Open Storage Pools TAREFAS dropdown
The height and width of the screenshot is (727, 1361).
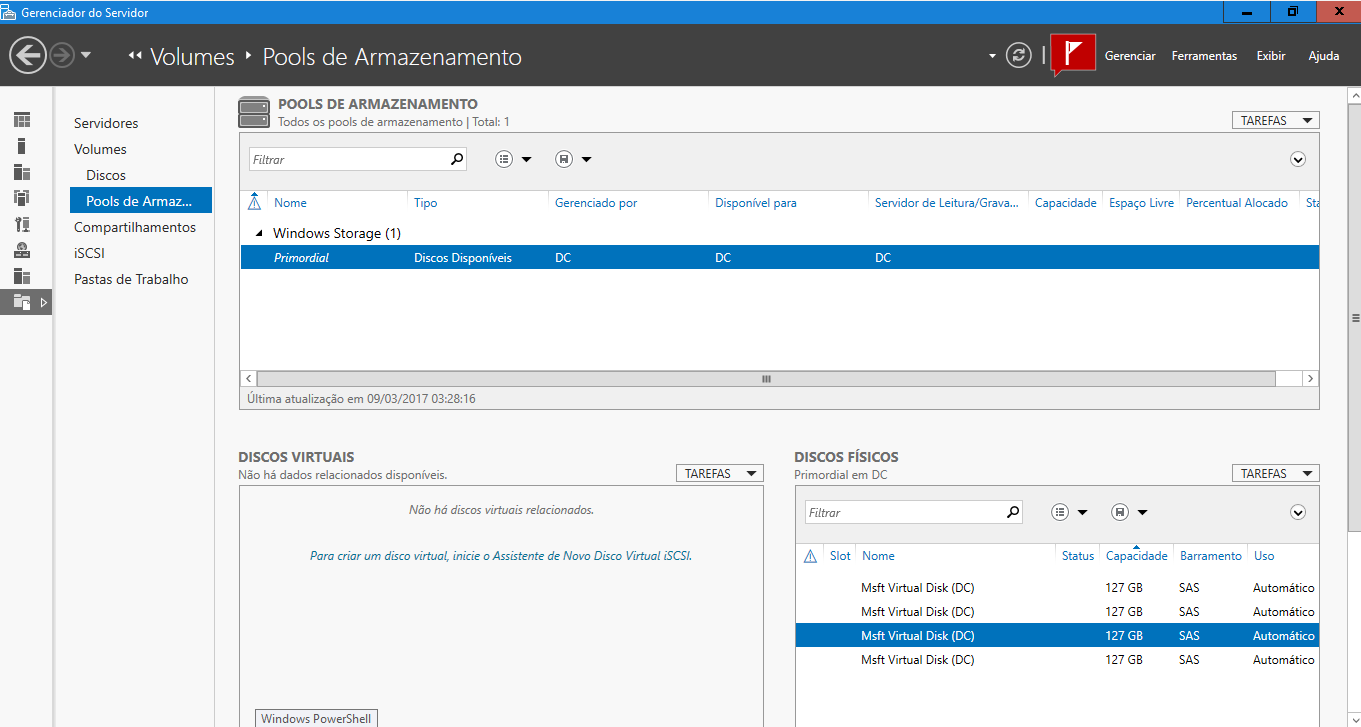coord(1275,120)
